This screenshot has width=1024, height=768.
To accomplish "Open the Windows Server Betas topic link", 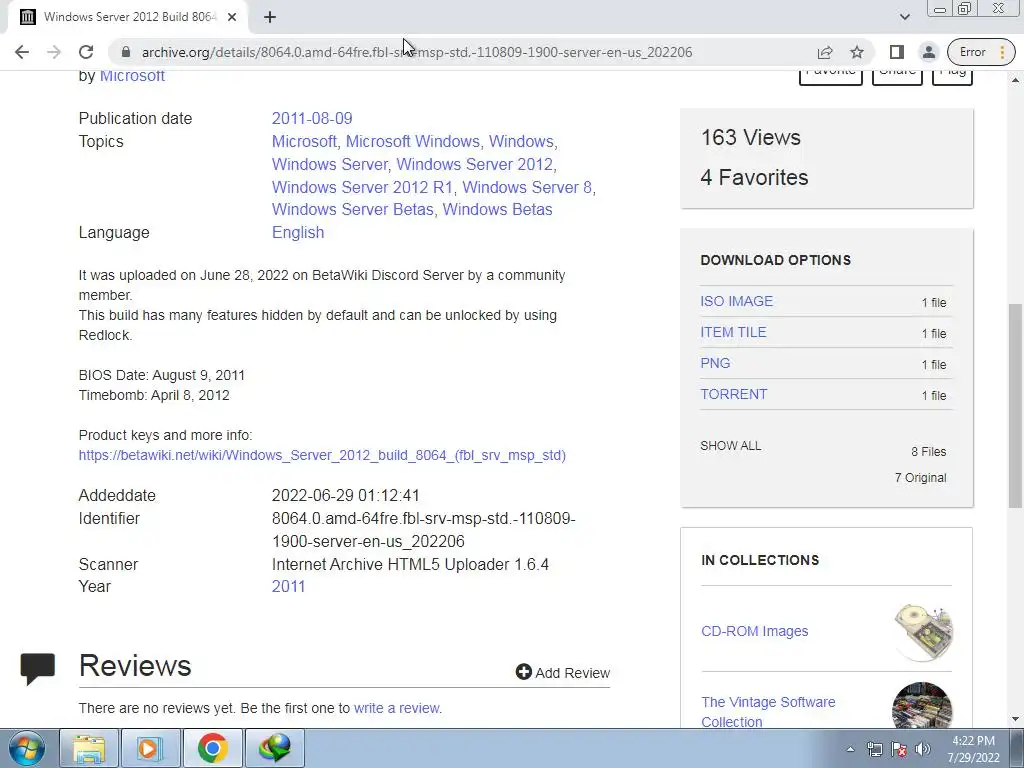I will point(353,209).
